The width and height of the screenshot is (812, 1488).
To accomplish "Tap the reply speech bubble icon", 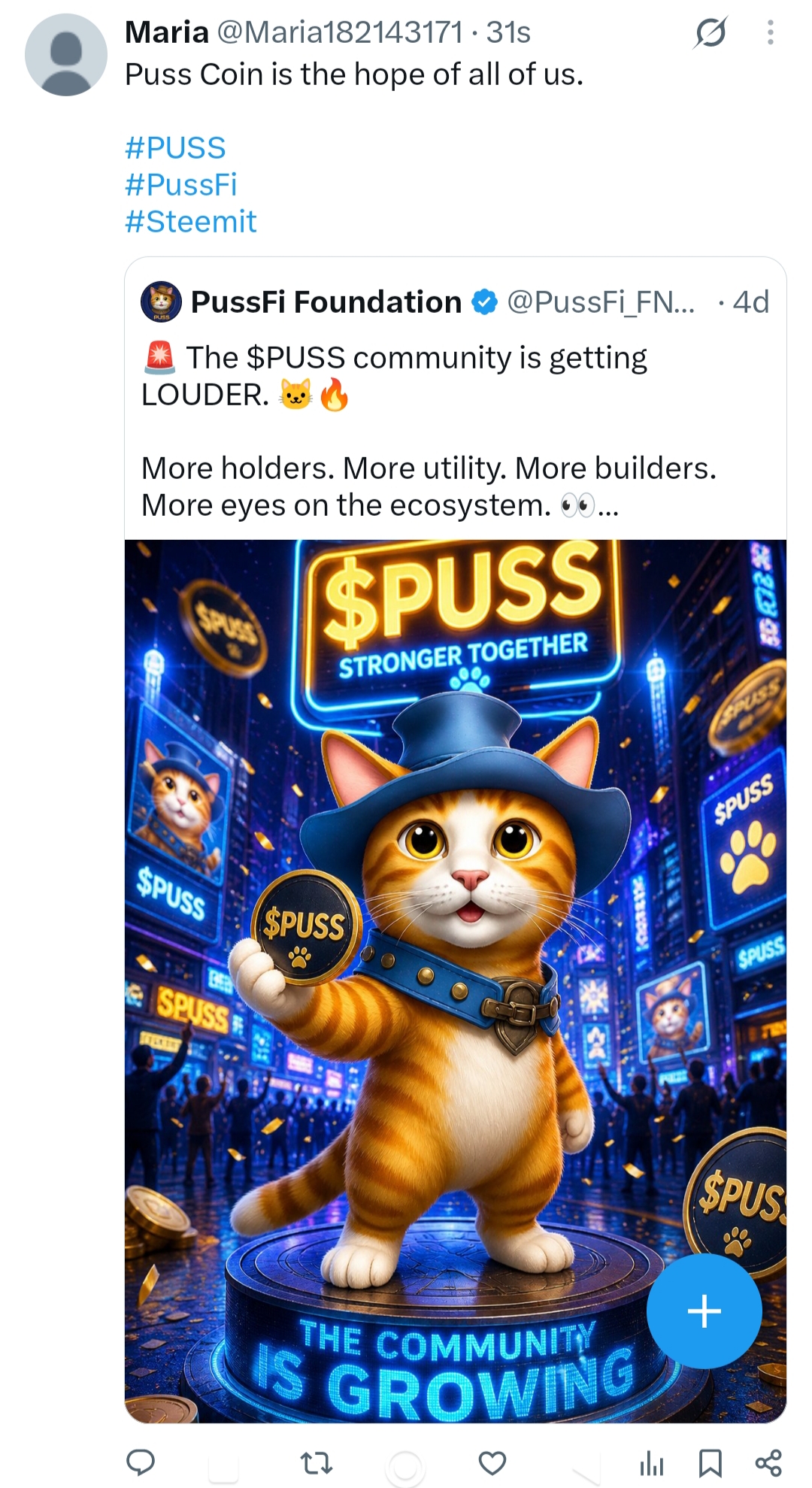I will coord(140,1462).
